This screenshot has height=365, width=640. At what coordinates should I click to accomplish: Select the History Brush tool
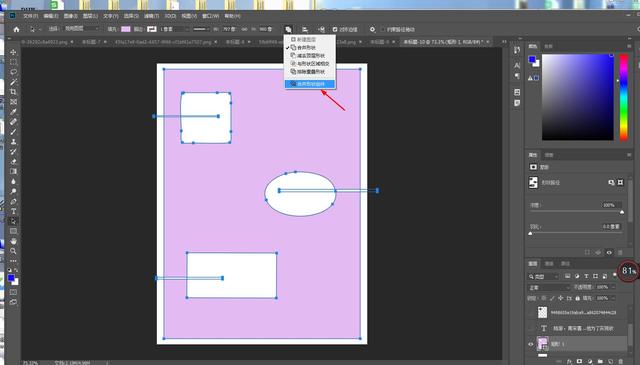pos(13,151)
